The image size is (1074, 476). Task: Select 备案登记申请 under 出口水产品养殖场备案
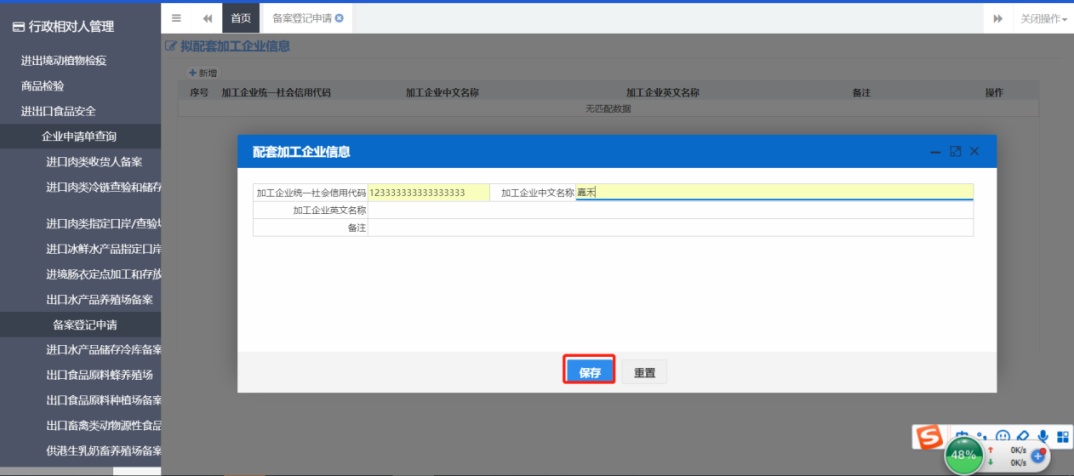(x=86, y=325)
